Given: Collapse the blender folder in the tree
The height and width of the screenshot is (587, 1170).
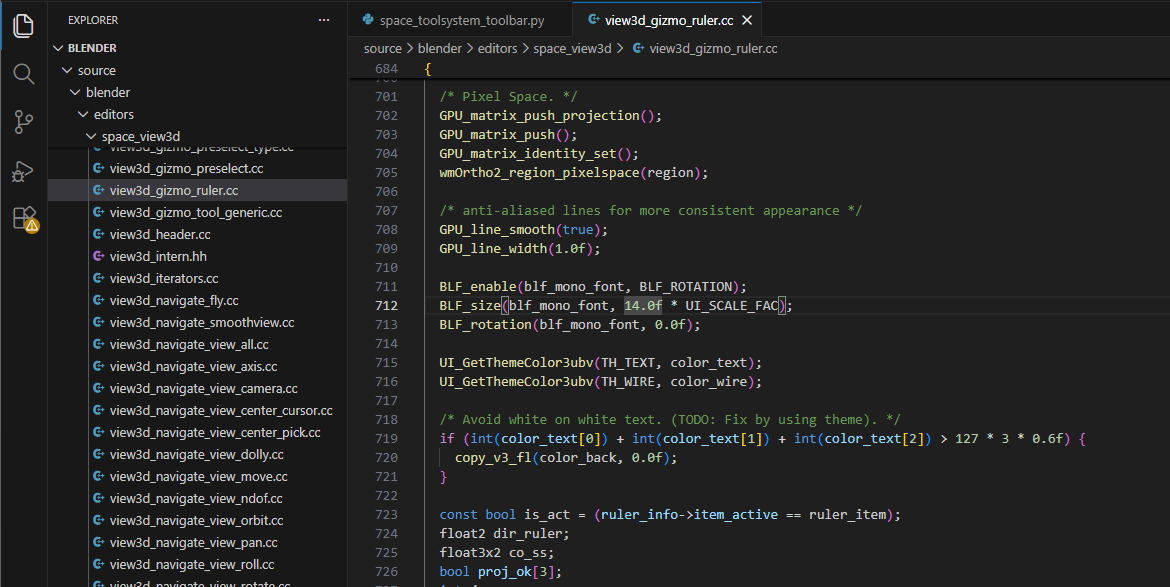Looking at the screenshot, I should [75, 92].
